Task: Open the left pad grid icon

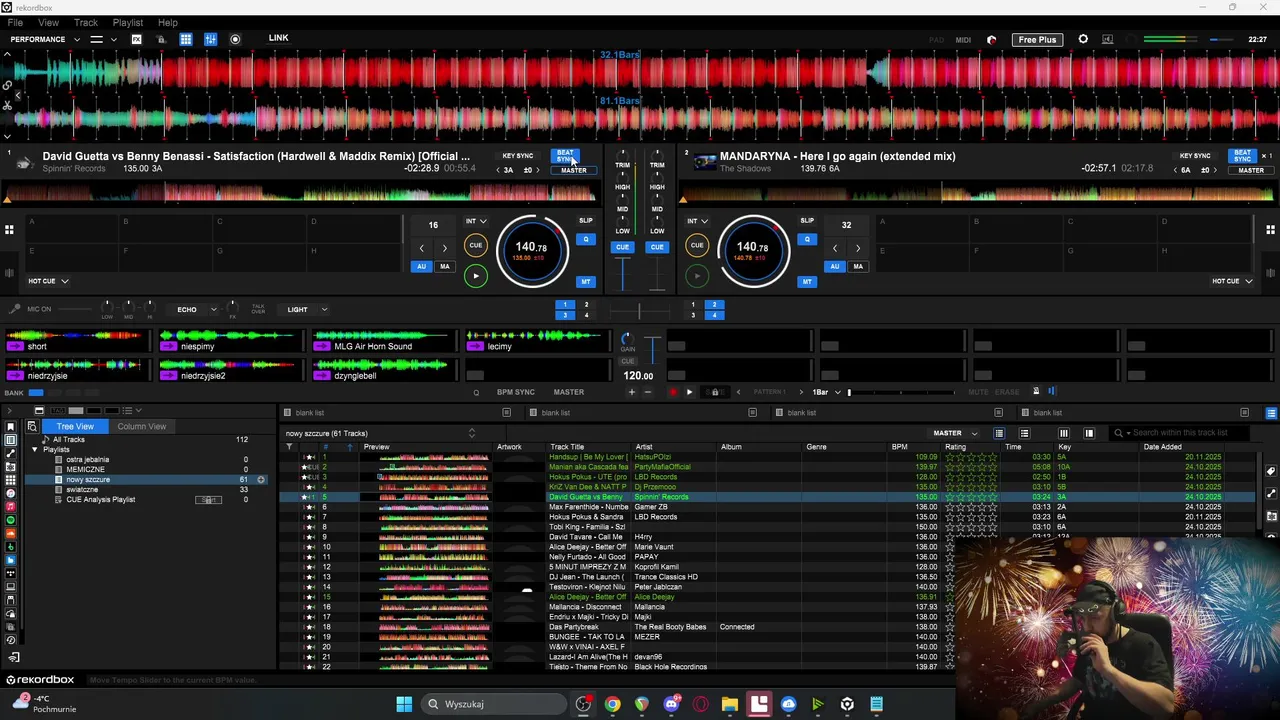Action: [x=9, y=230]
